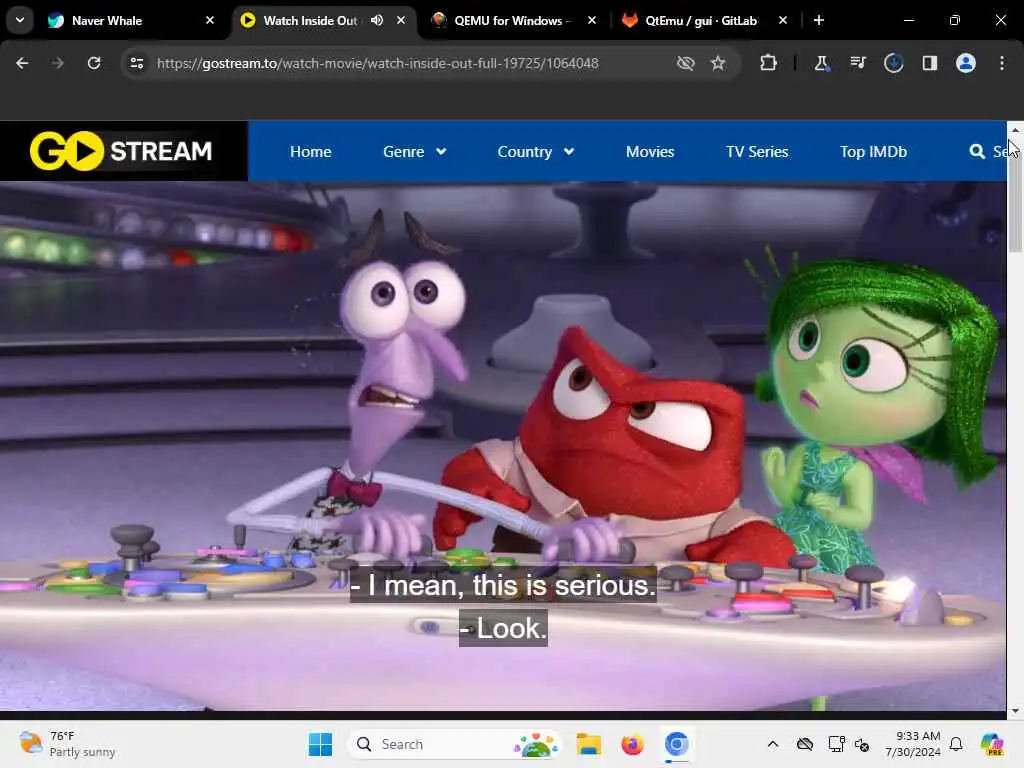Open the Chrome Labs flask icon
Image resolution: width=1024 pixels, height=768 pixels.
pos(821,63)
